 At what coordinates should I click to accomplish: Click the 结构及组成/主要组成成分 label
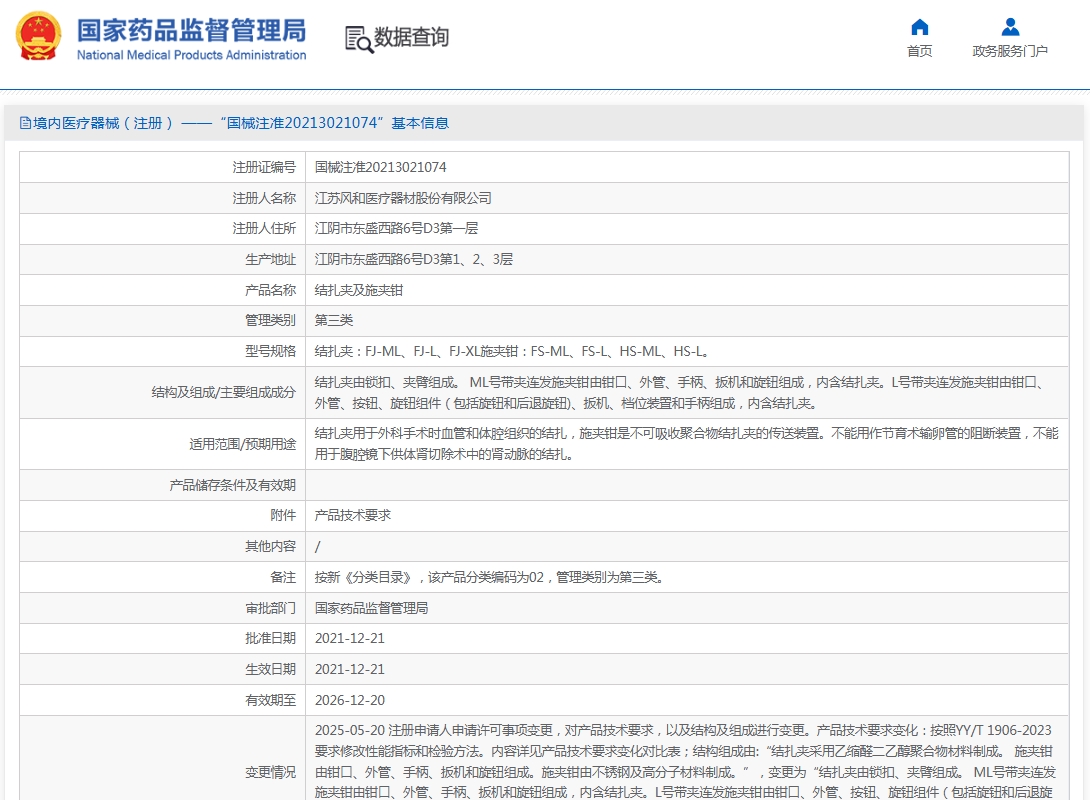(x=223, y=393)
